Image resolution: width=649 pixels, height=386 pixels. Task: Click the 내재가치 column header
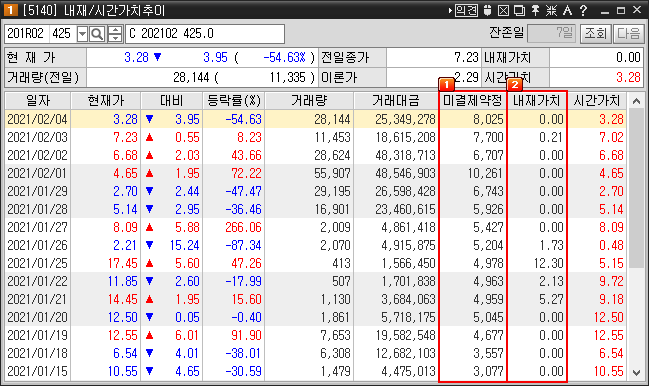536,101
